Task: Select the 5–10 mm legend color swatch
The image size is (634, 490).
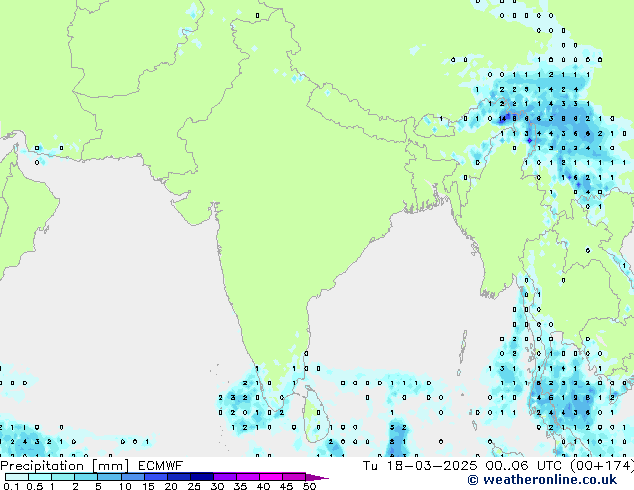Action: coord(109,477)
